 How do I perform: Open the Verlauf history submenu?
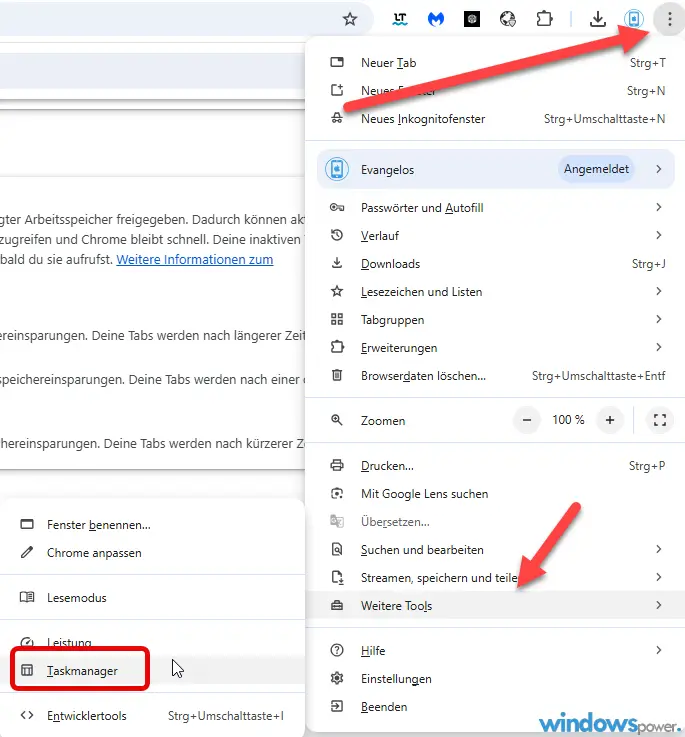tap(495, 235)
